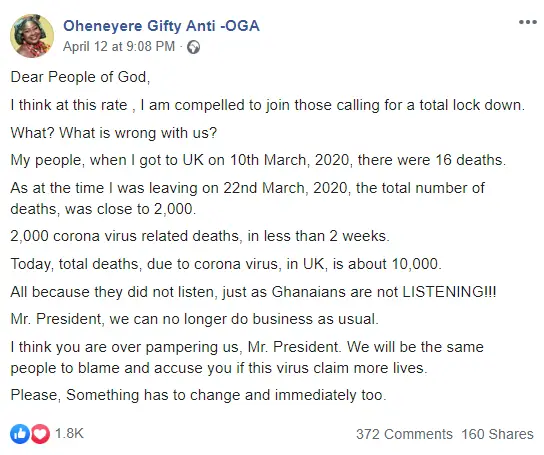Show the 372 Comments
This screenshot has height=455, width=544.
click(404, 434)
